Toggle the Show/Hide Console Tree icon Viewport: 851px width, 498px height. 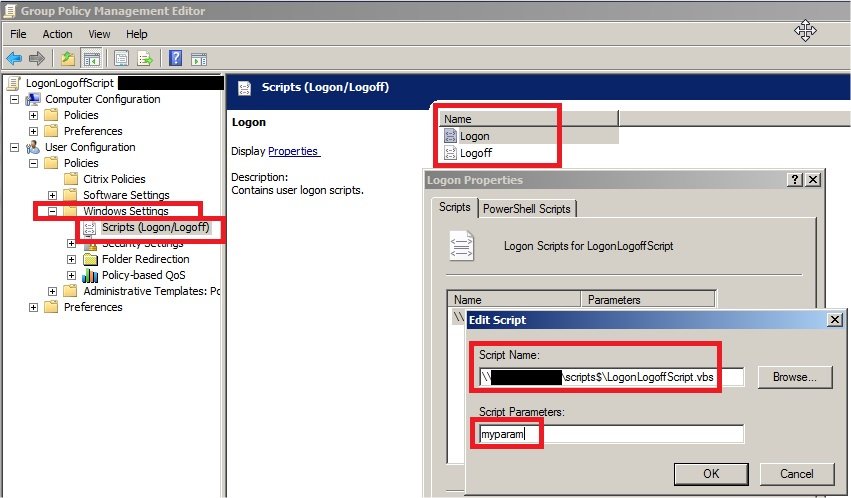pyautogui.click(x=91, y=58)
